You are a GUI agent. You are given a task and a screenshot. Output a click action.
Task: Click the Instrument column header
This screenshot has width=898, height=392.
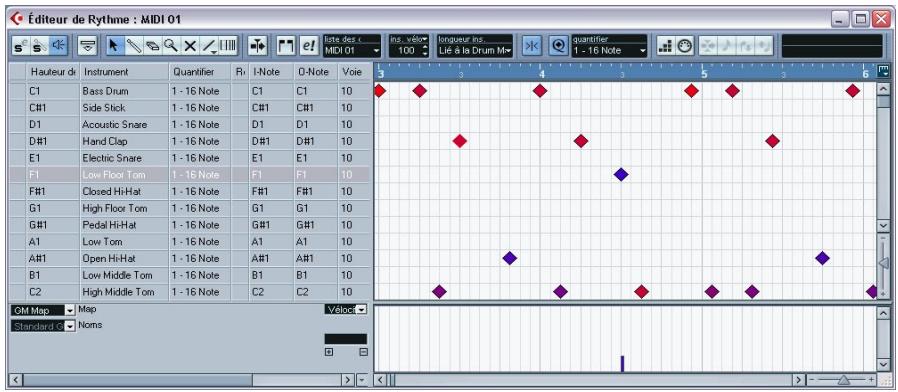coord(124,72)
